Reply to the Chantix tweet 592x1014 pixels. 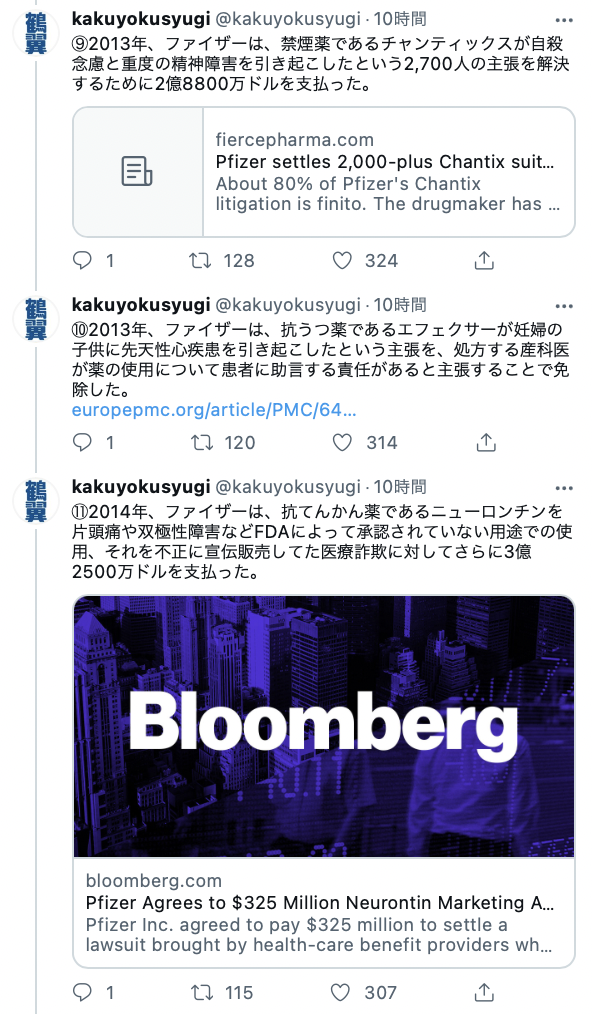pos(83,261)
